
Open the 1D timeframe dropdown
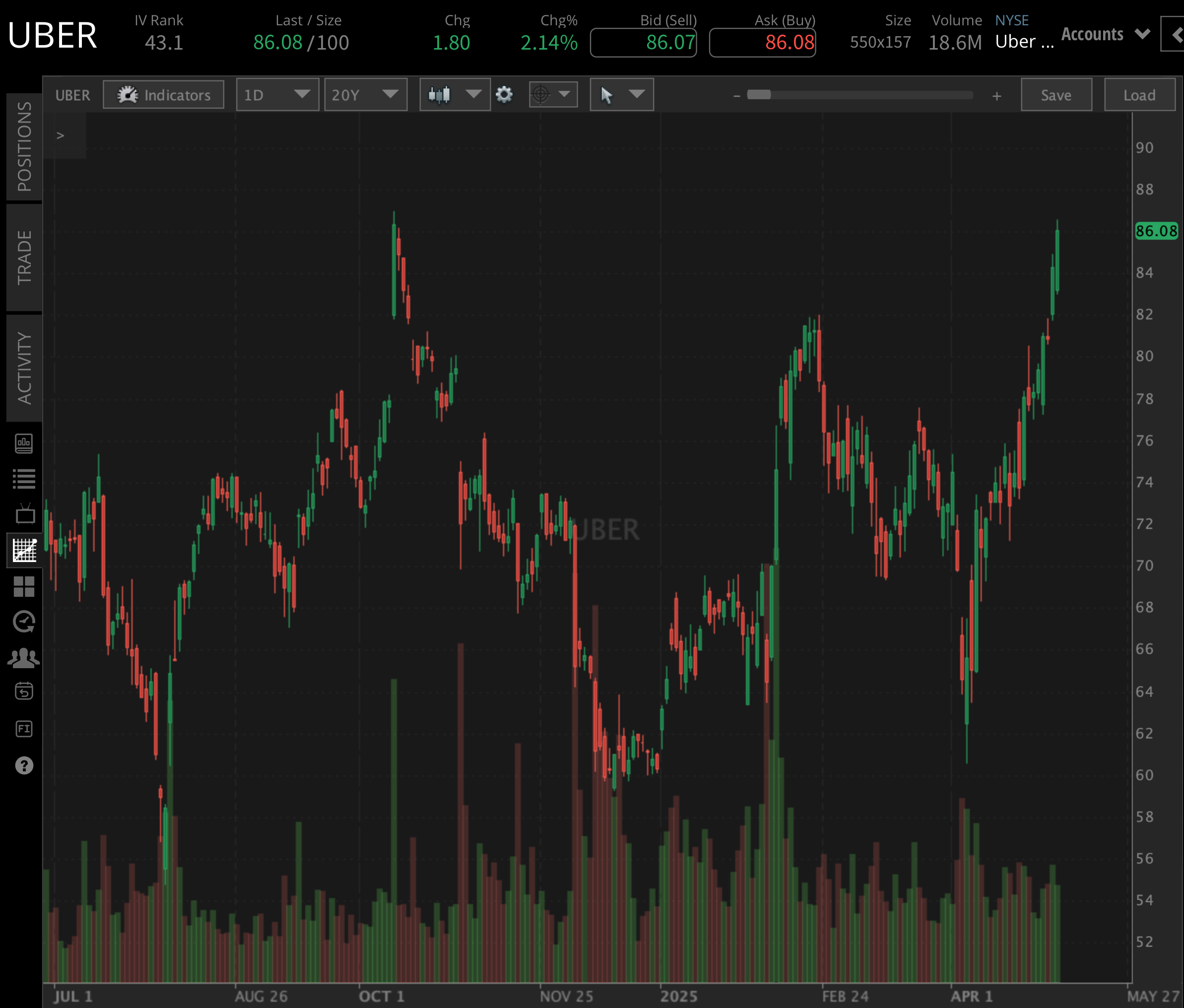277,95
